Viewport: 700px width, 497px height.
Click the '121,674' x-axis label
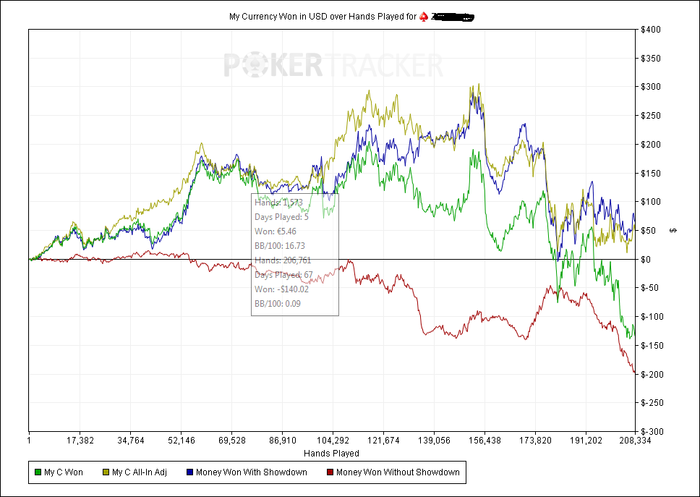383,441
